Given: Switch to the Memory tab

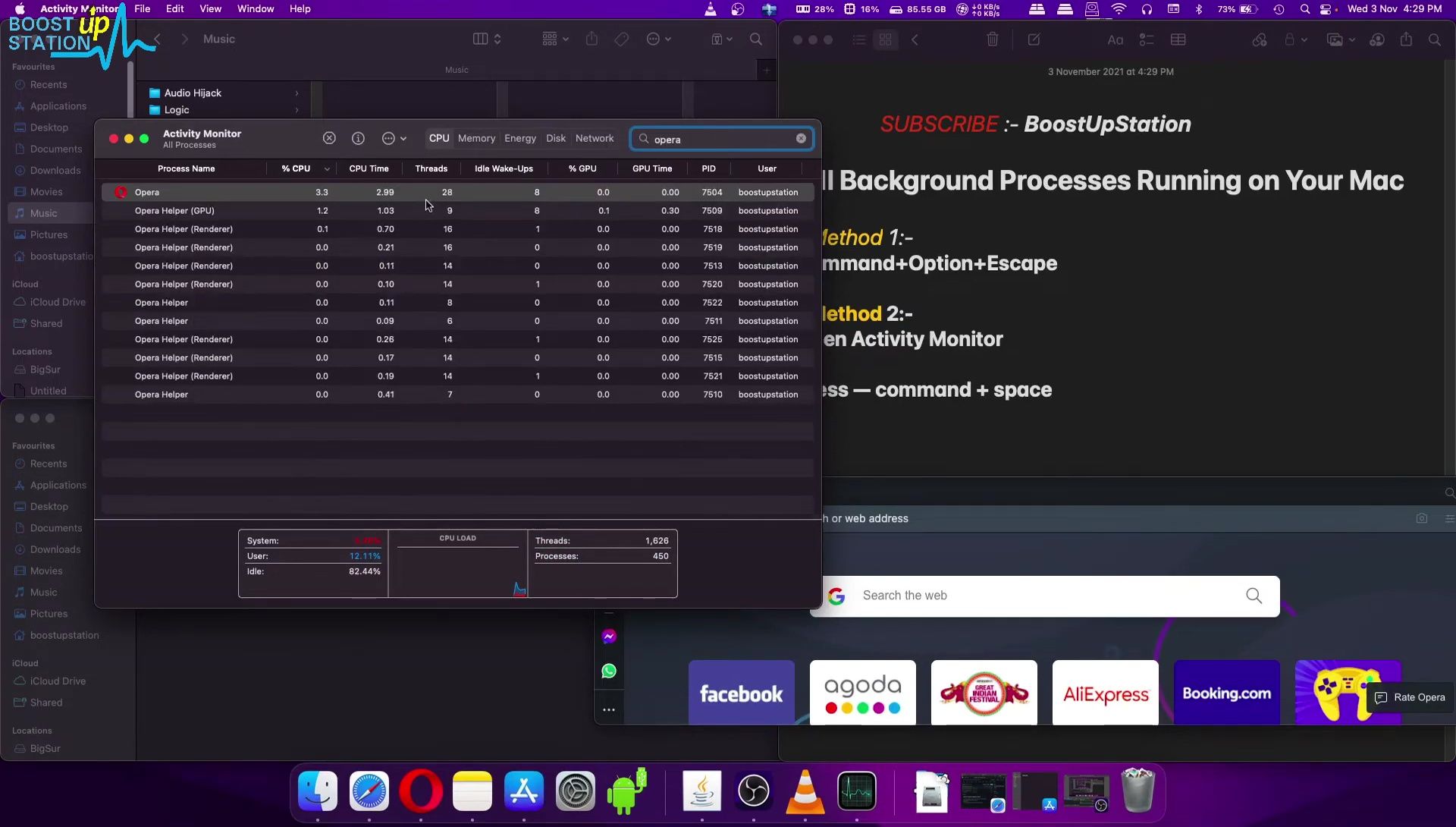Looking at the screenshot, I should [476, 139].
